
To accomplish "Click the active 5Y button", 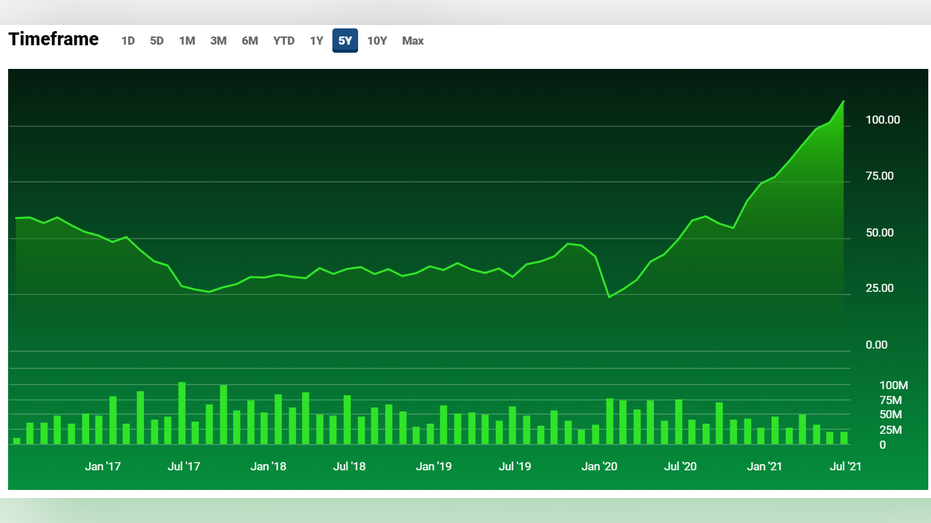I will point(345,41).
